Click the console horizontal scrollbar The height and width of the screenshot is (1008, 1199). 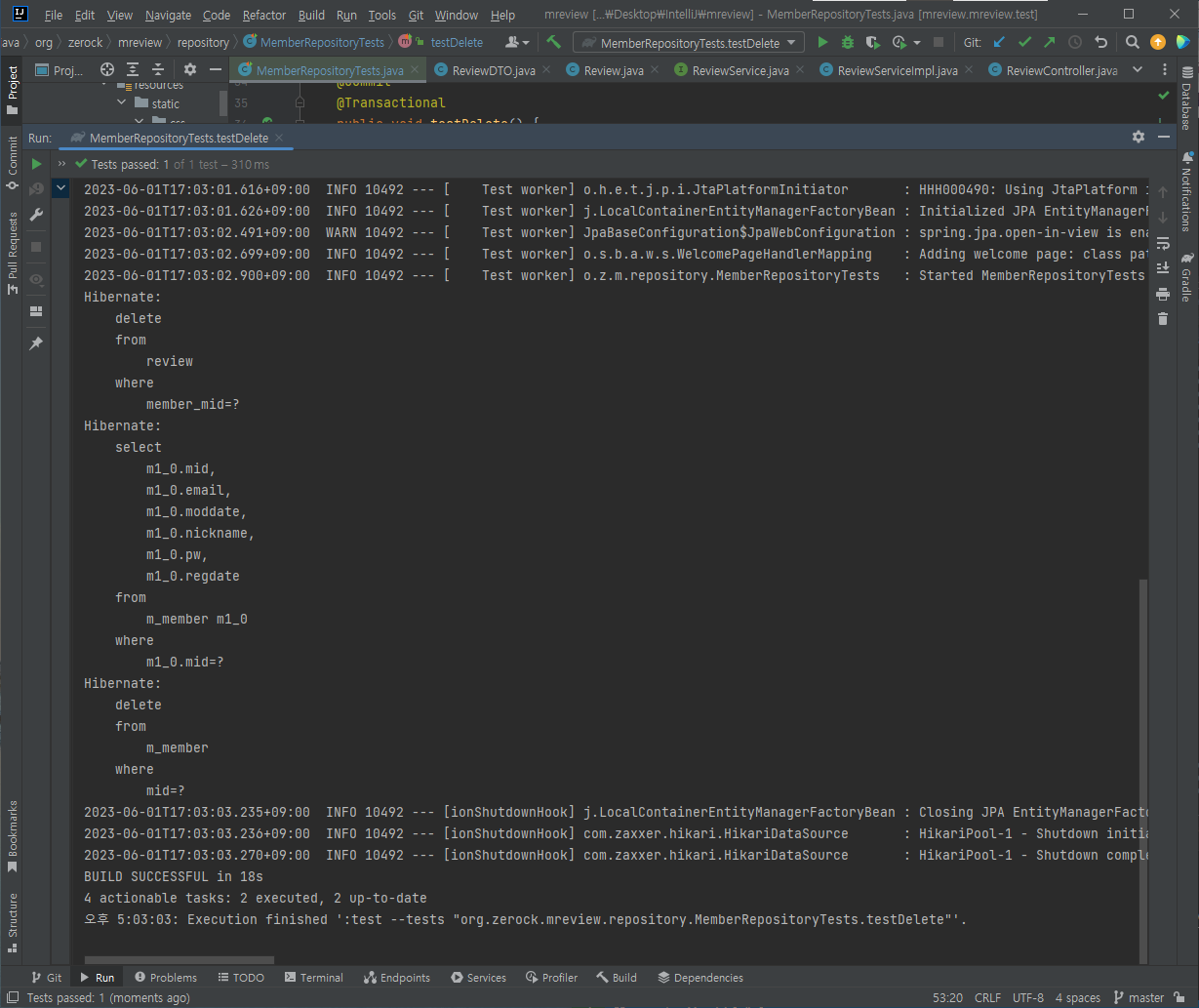pos(180,960)
